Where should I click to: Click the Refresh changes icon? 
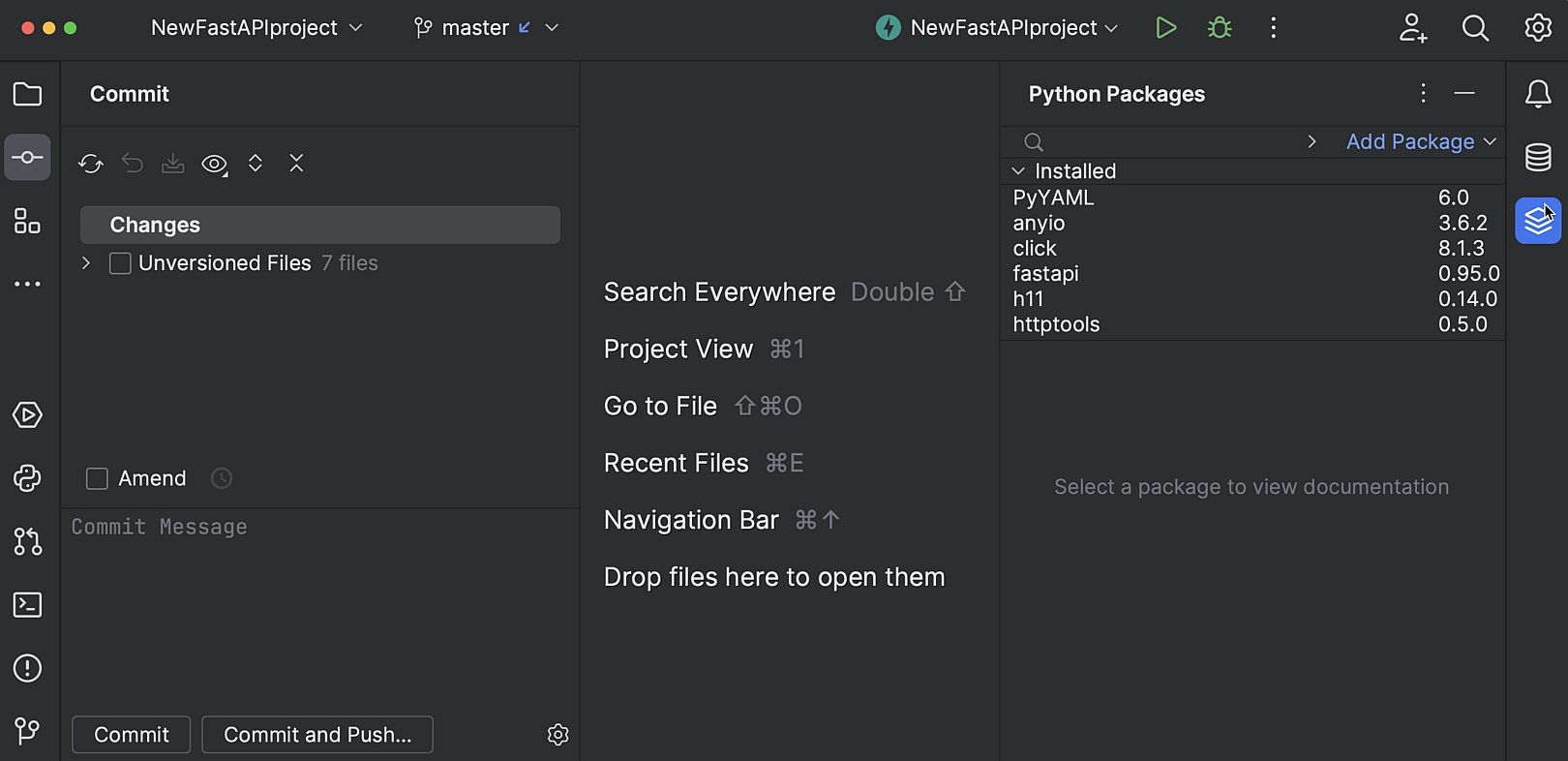(91, 164)
